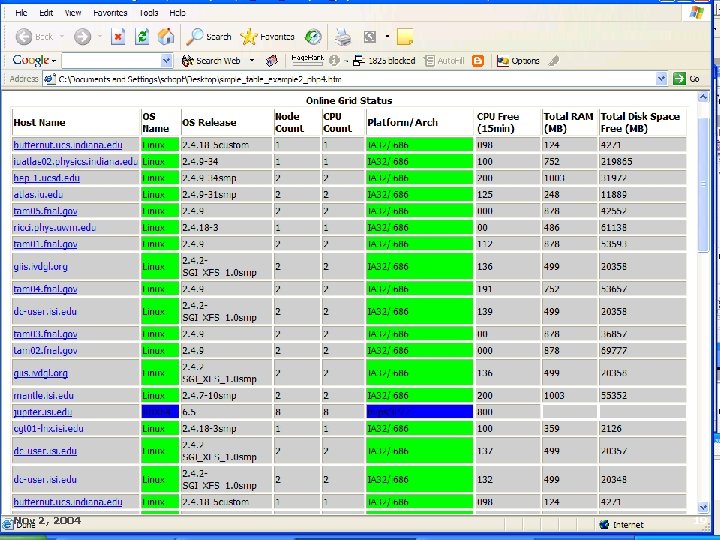Click the green Go arrow button

pos(679,79)
